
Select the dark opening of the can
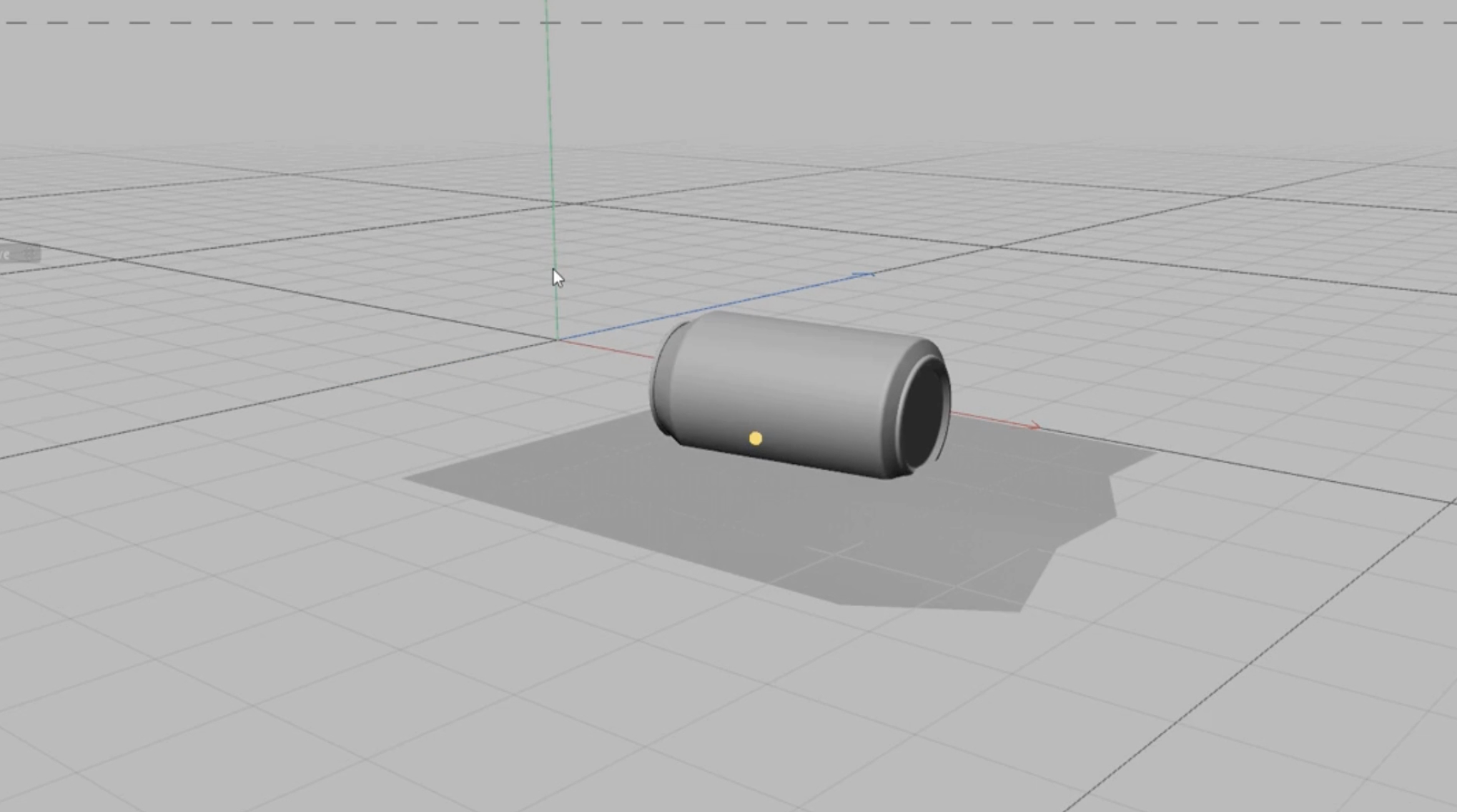[x=923, y=413]
